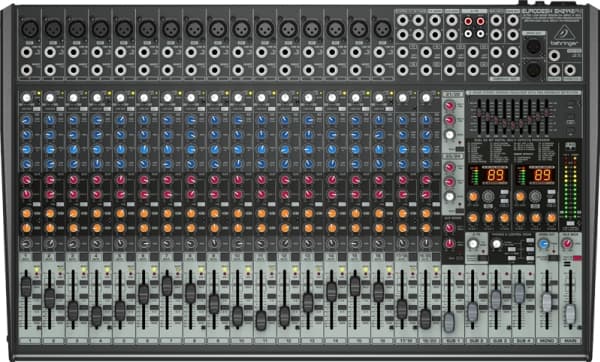The width and height of the screenshot is (600, 362).
Task: Select the SUB 3 group fader
Action: pos(496,300)
